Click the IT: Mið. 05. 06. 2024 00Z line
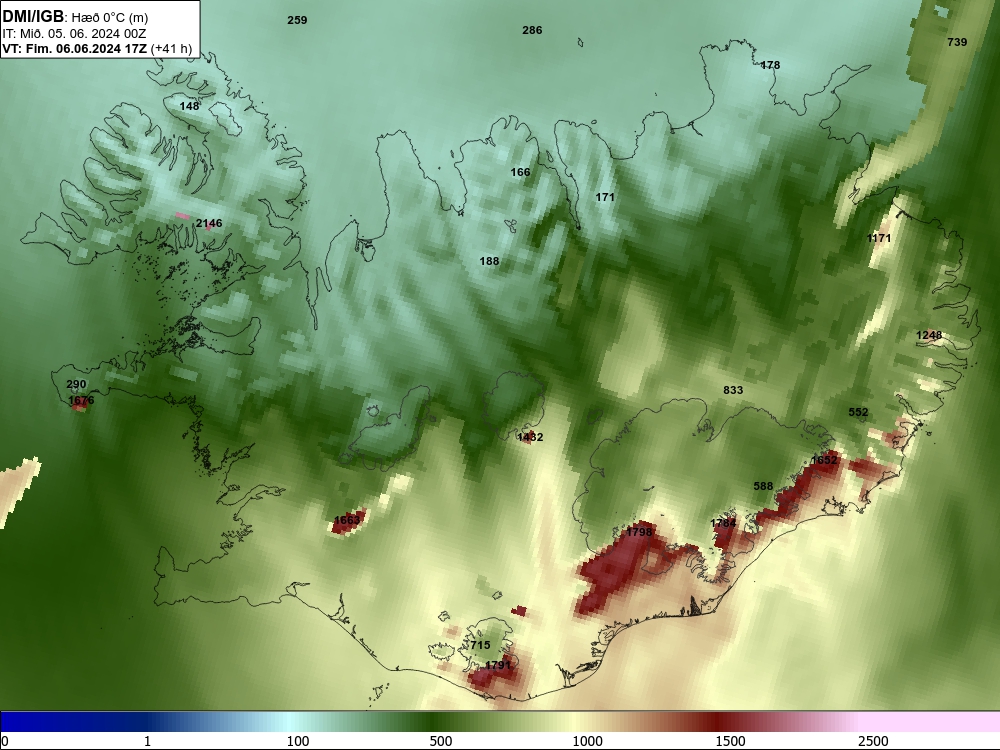1000x750 pixels. (74, 34)
